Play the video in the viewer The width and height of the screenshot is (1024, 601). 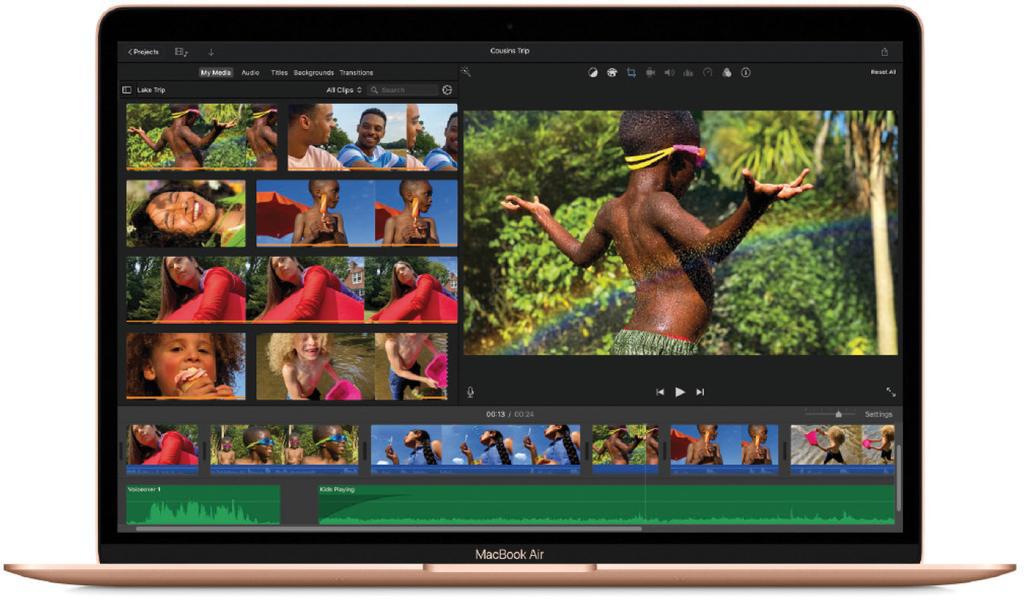click(x=680, y=392)
